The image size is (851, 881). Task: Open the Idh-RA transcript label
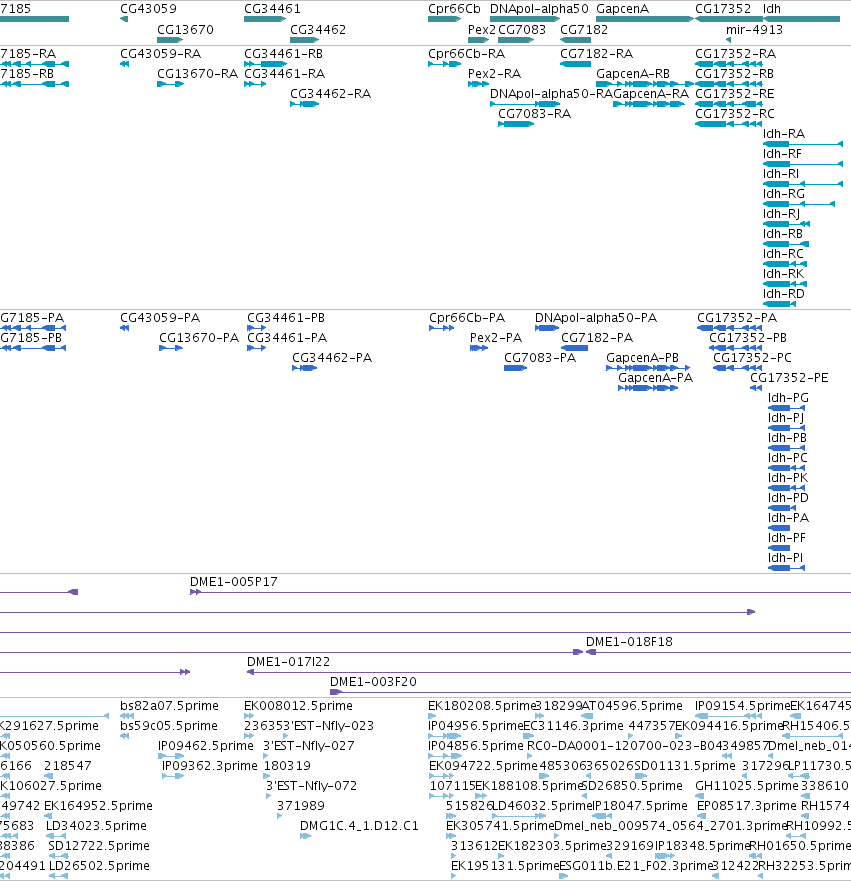784,134
